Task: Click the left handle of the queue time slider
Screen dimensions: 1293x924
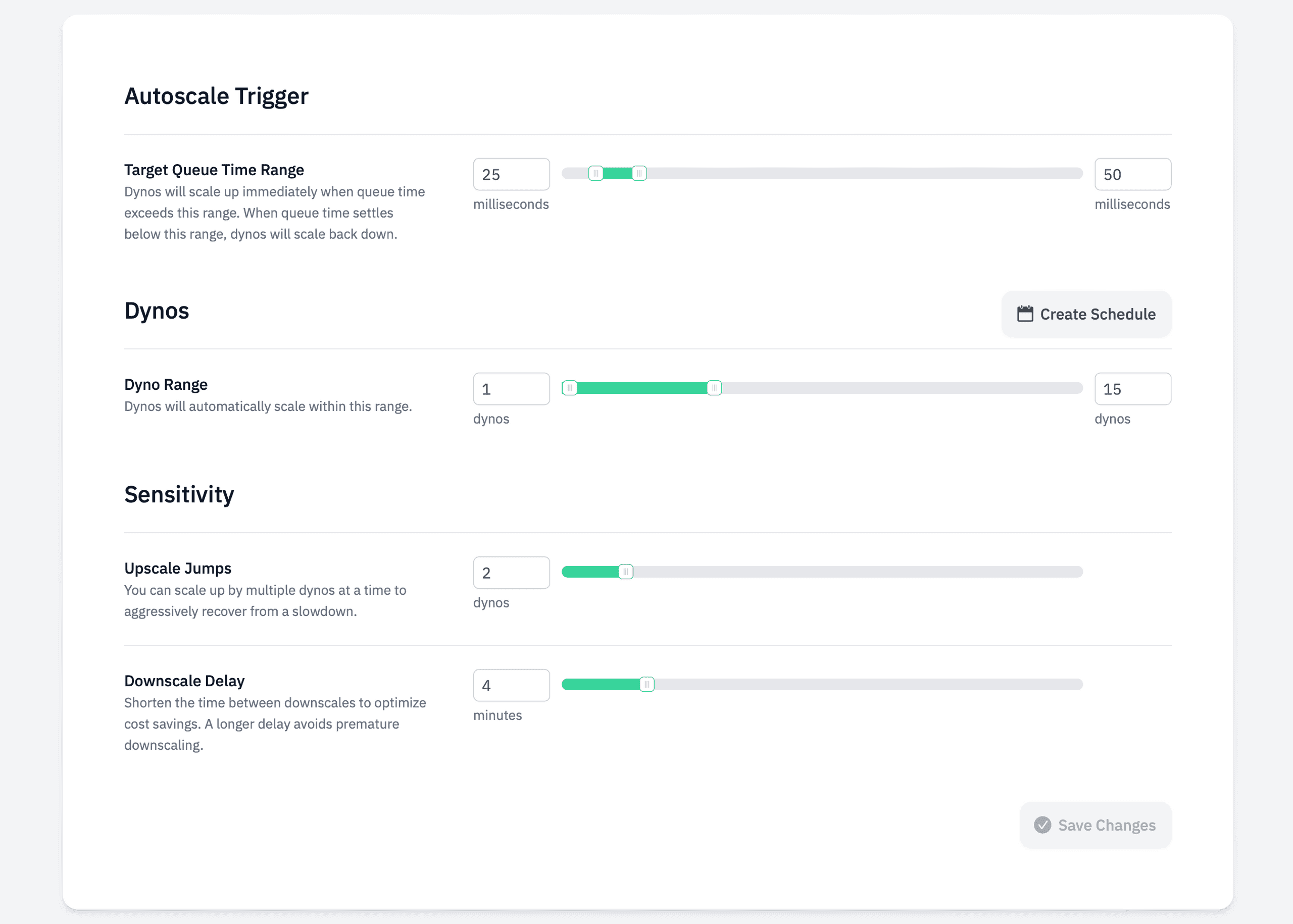Action: pos(596,174)
